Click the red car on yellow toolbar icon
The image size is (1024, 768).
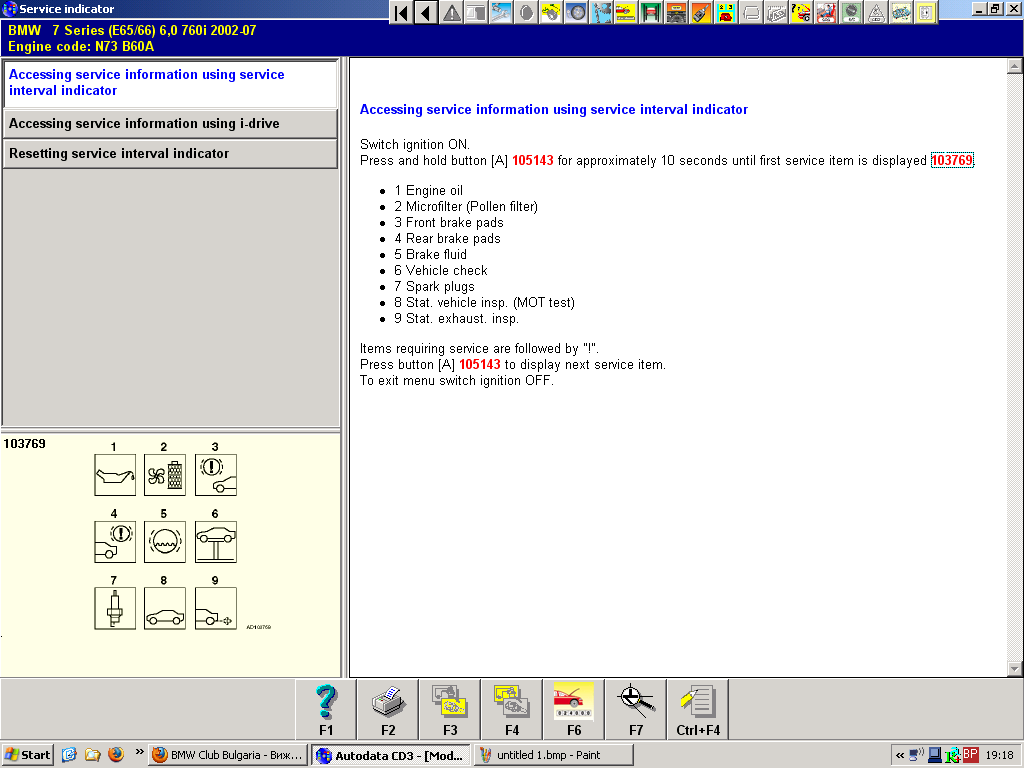tap(626, 12)
